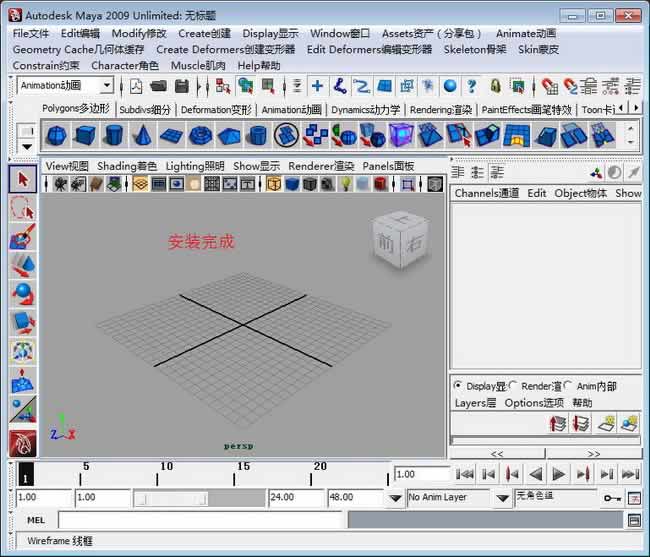This screenshot has height=557, width=650.
Task: Open the viewport Panels menu
Action: (x=388, y=166)
